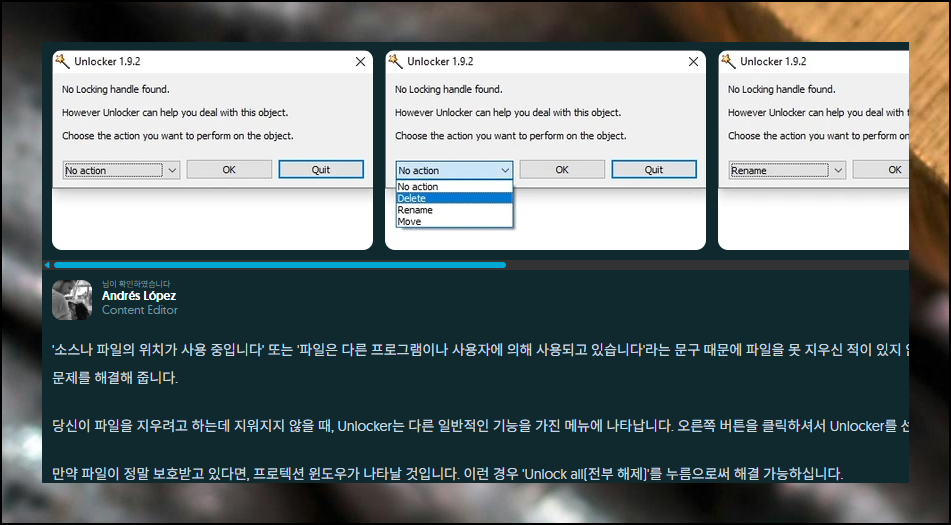951x525 pixels.
Task: Click 'Choose the action' text in second window
Action: point(511,136)
